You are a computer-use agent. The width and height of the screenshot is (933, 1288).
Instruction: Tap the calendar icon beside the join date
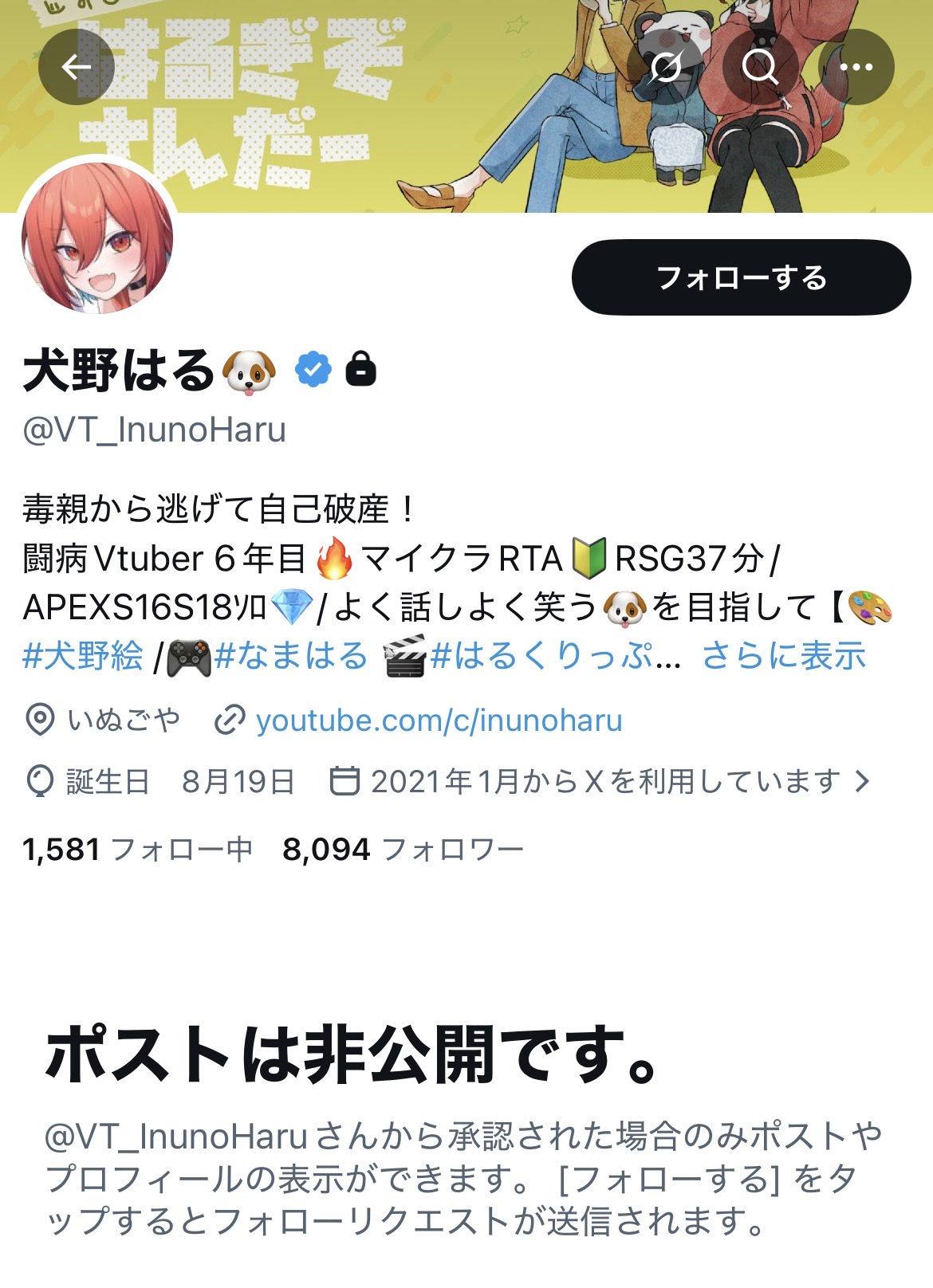pyautogui.click(x=344, y=780)
